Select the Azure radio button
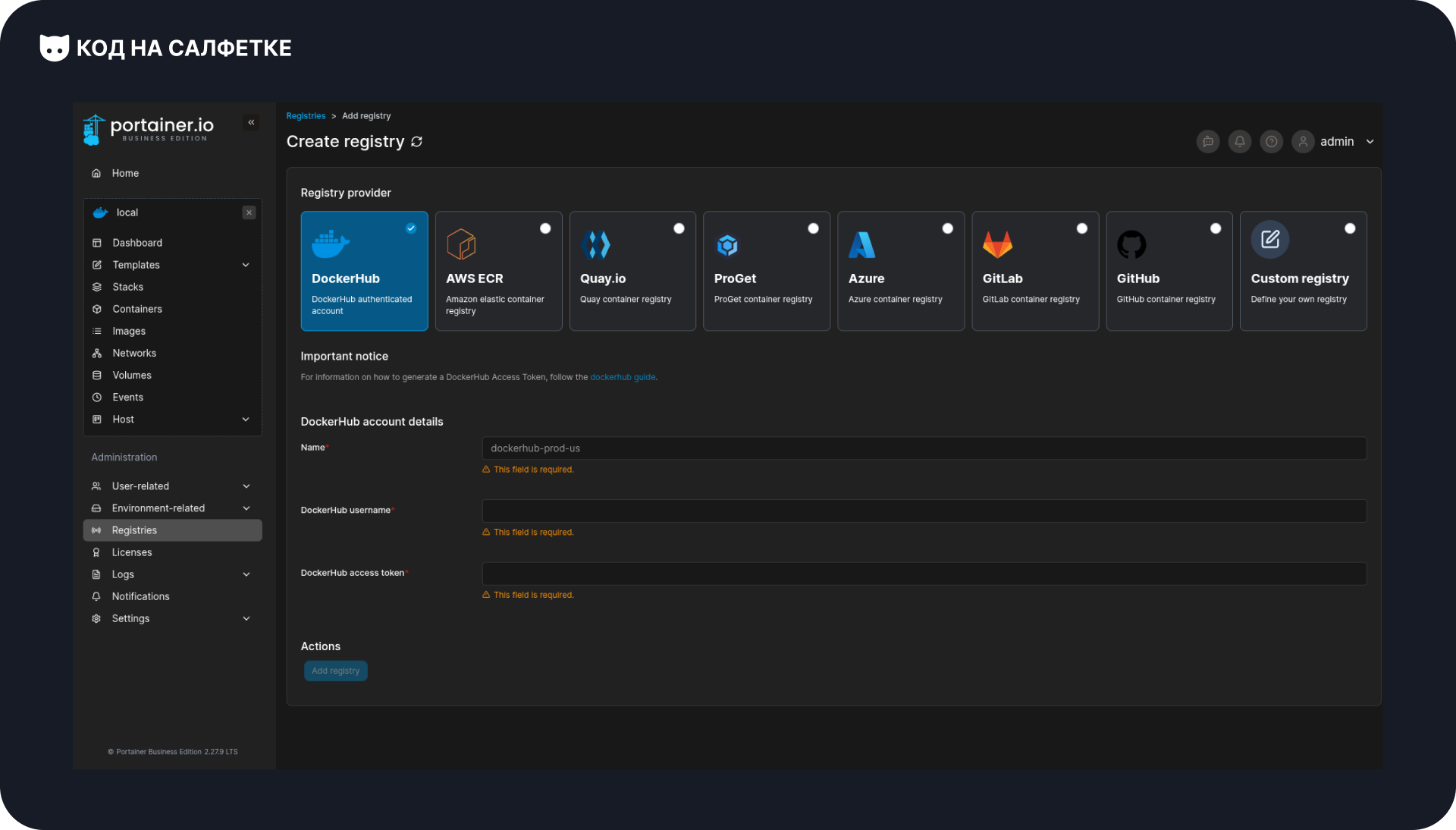1456x830 pixels. tap(948, 228)
